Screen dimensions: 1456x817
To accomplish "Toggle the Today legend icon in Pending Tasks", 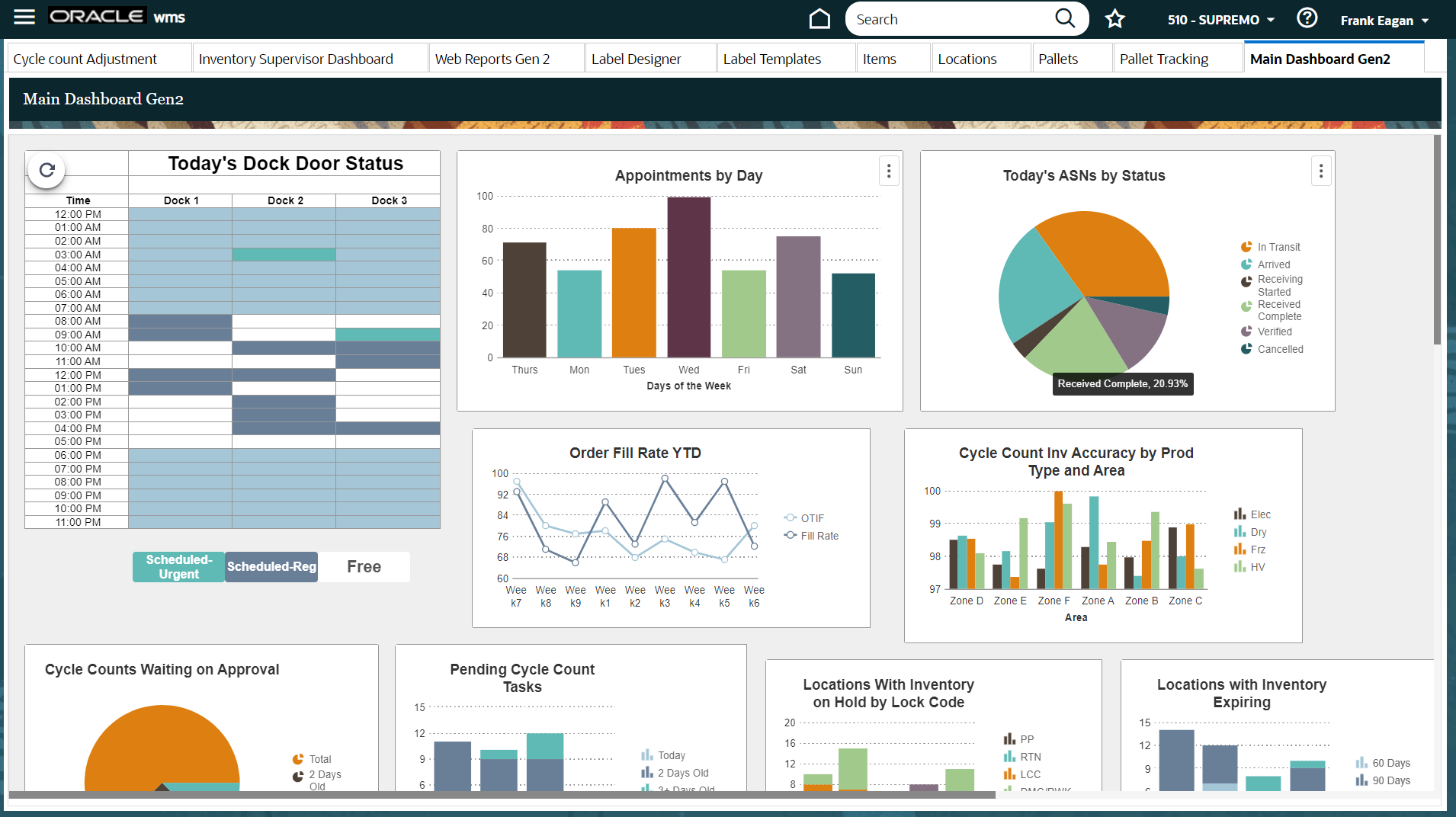I will [647, 755].
